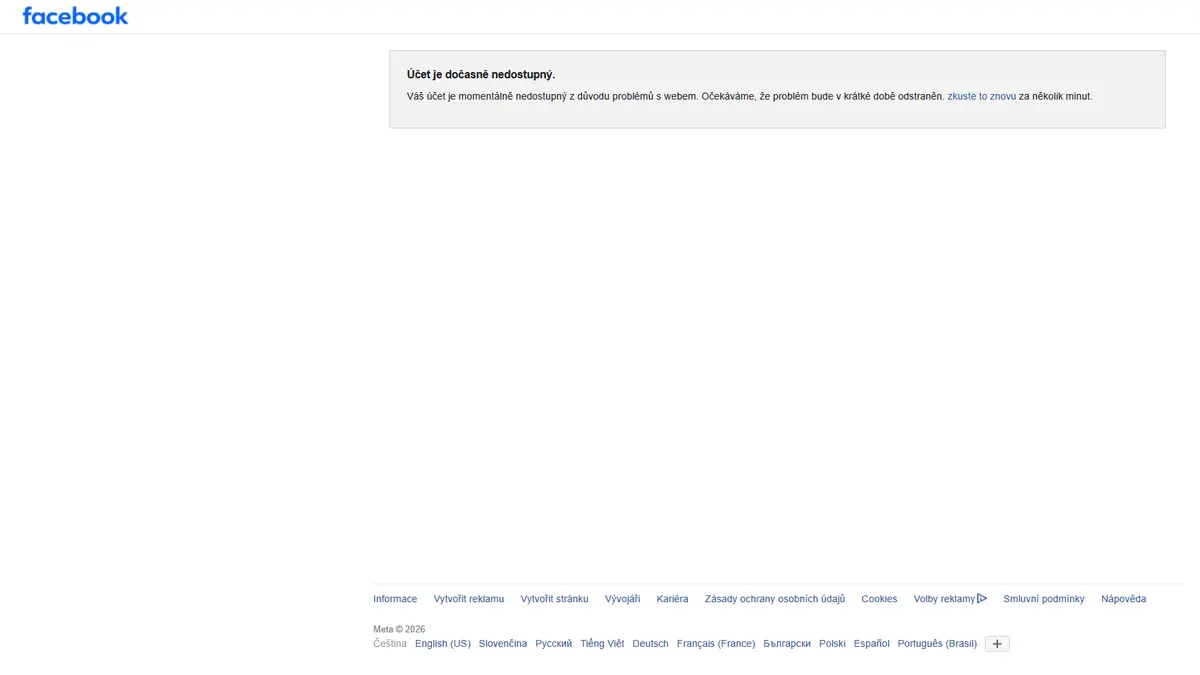Switch language to Български
The image size is (1200, 675).
click(787, 644)
